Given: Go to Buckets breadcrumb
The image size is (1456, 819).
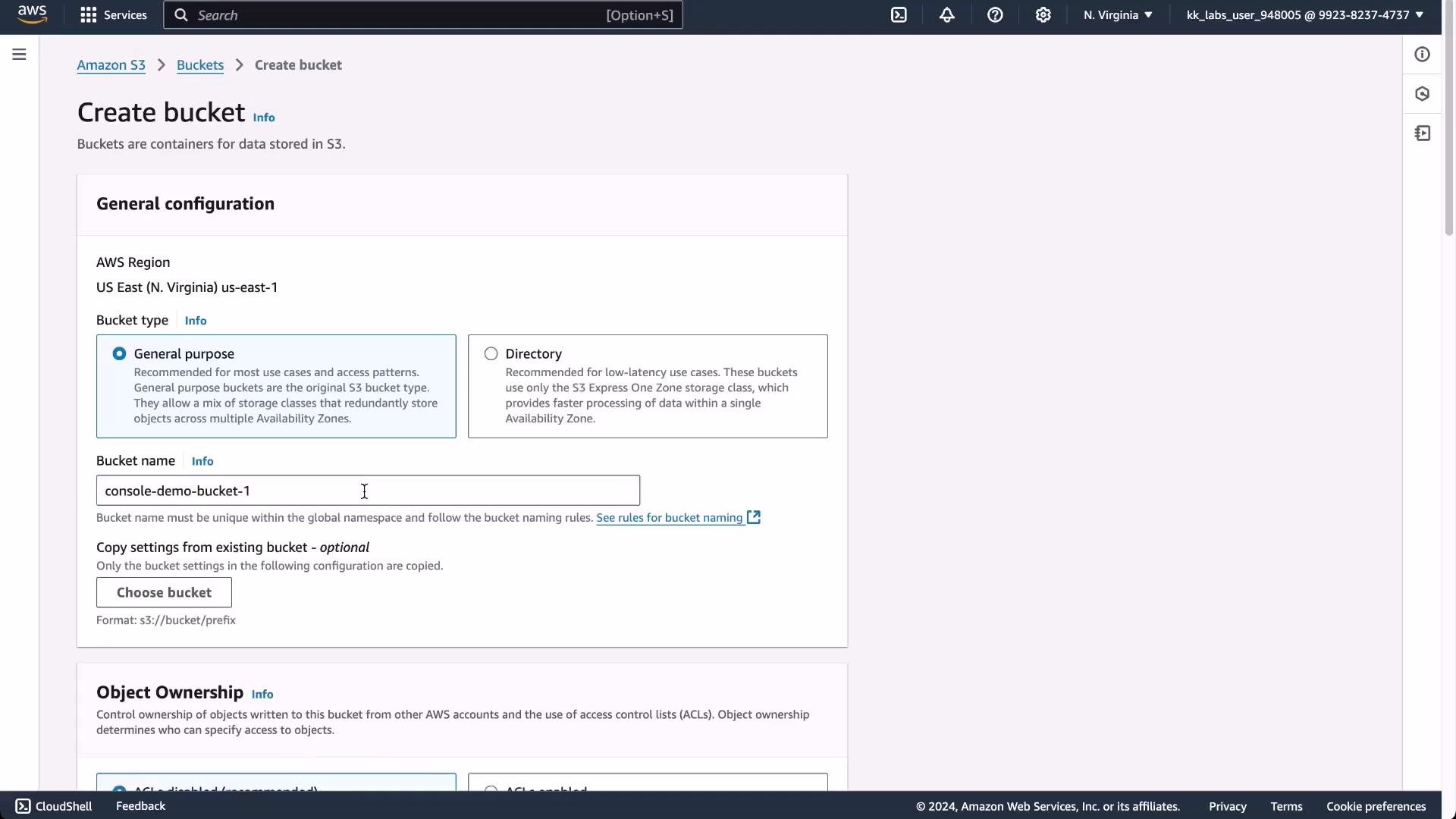Looking at the screenshot, I should point(200,65).
